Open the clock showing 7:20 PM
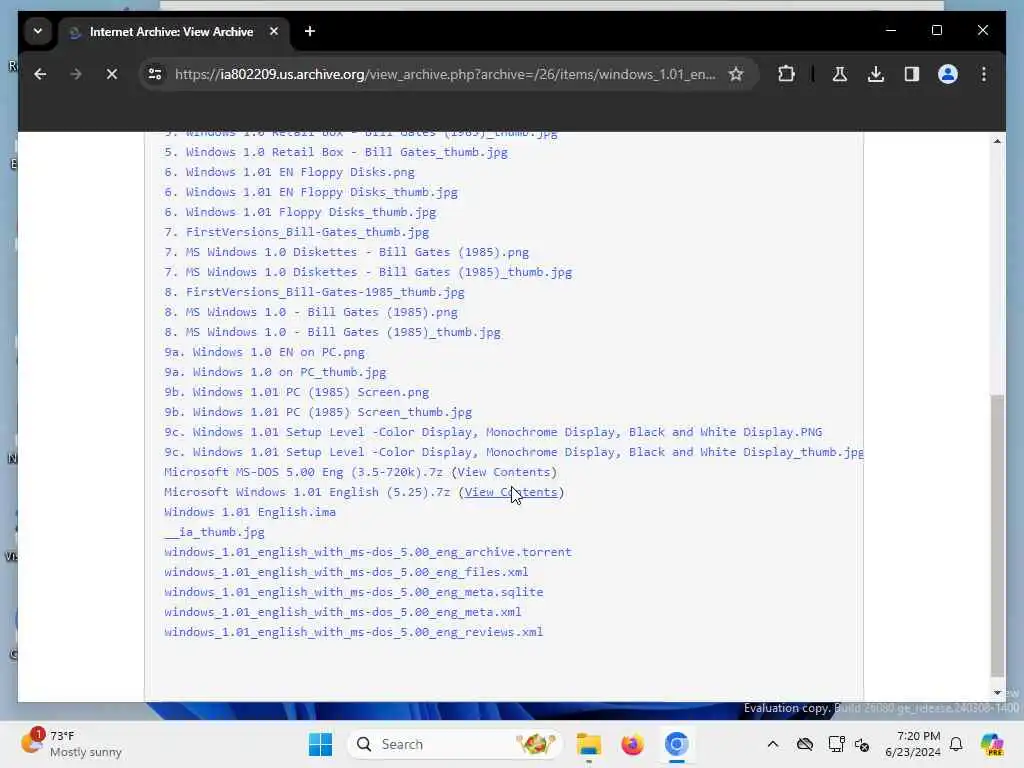1024x768 pixels. tap(912, 744)
